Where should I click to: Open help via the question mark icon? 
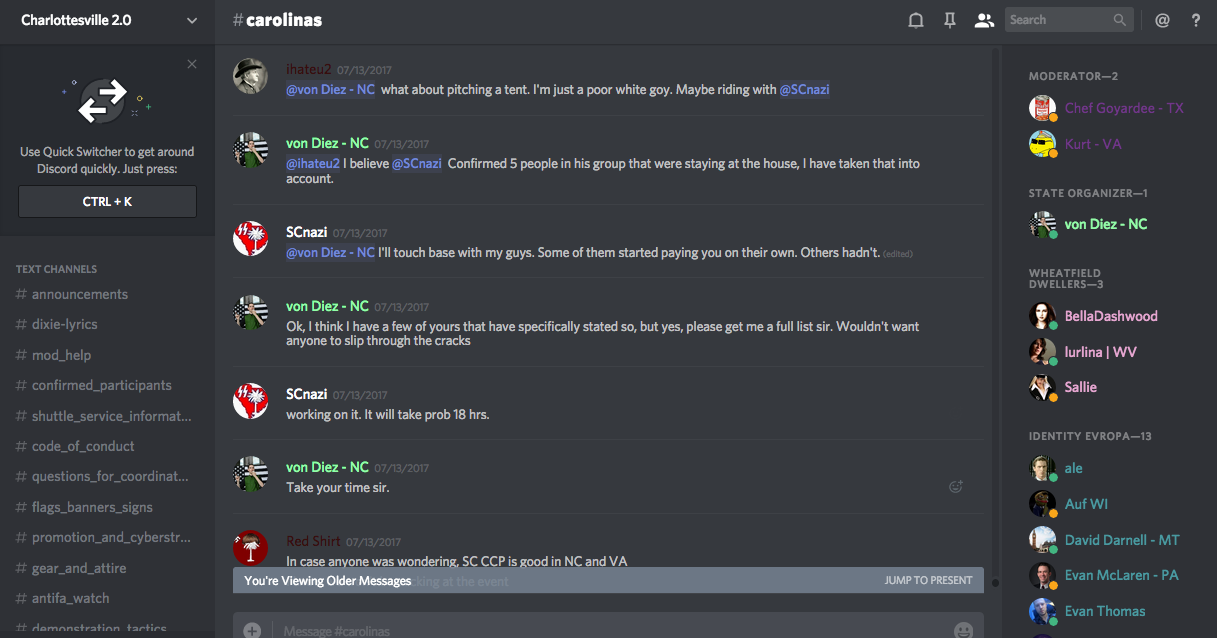1195,20
